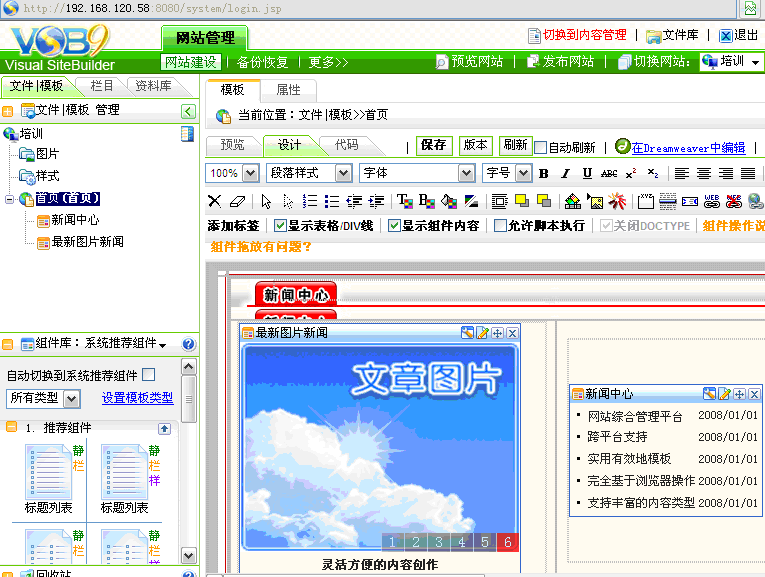Apply strikethrough ABC formatting

tap(609, 173)
